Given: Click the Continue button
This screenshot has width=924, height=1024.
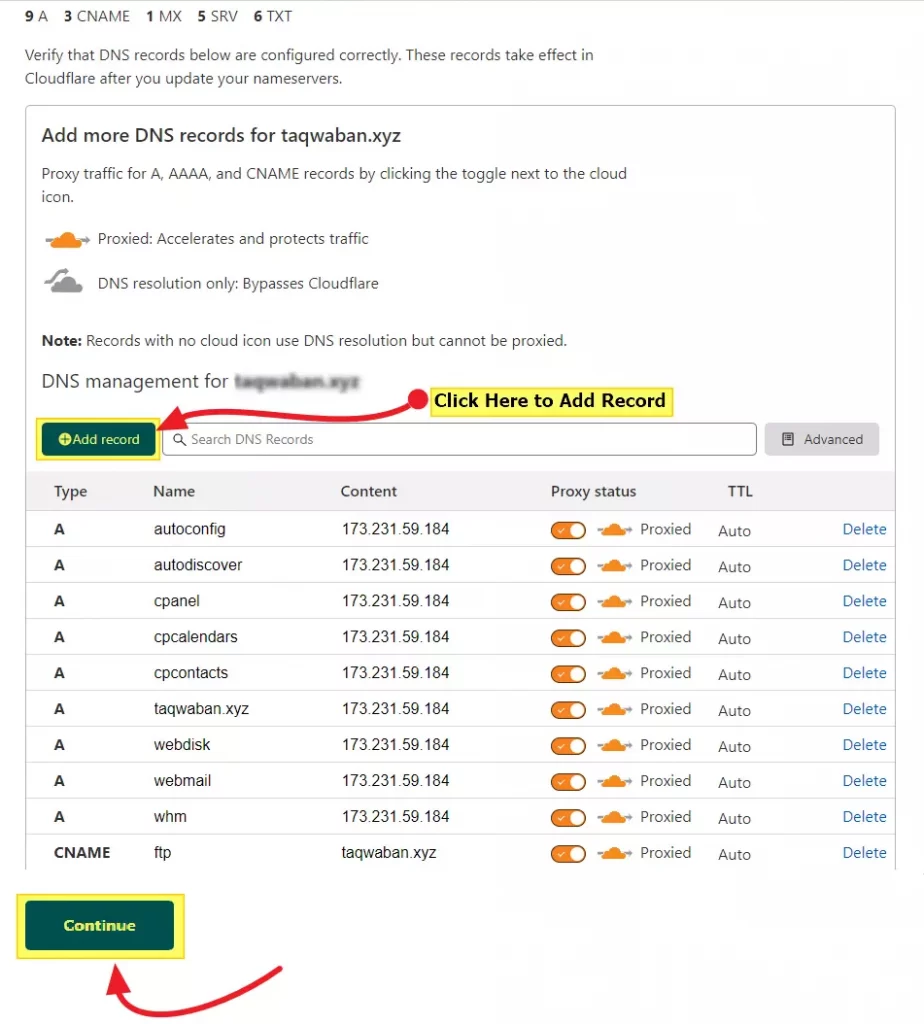Looking at the screenshot, I should 99,925.
